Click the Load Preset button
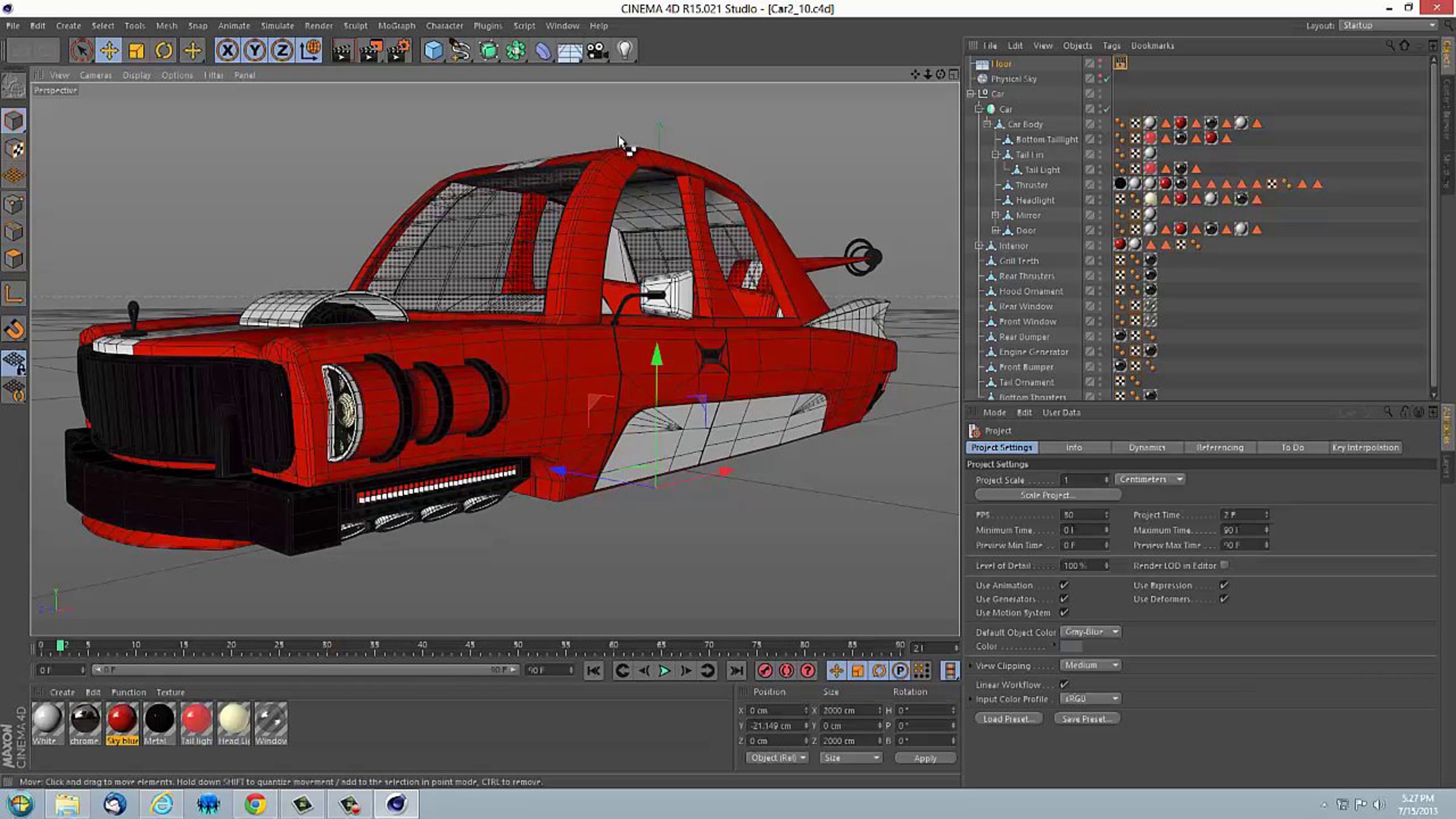1456x819 pixels. (x=1008, y=719)
